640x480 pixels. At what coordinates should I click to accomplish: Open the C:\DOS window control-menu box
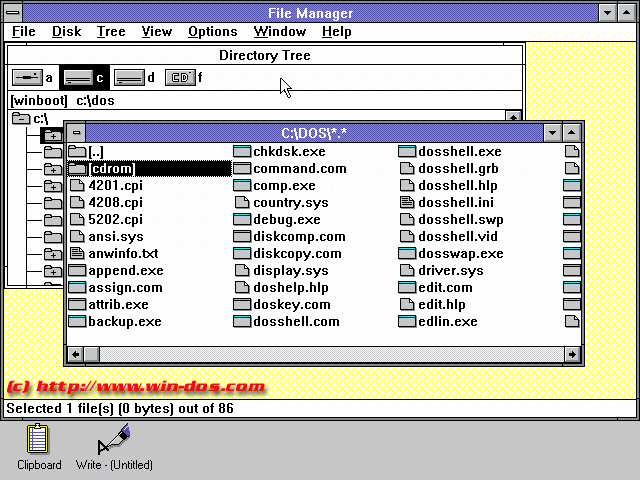pyautogui.click(x=77, y=132)
